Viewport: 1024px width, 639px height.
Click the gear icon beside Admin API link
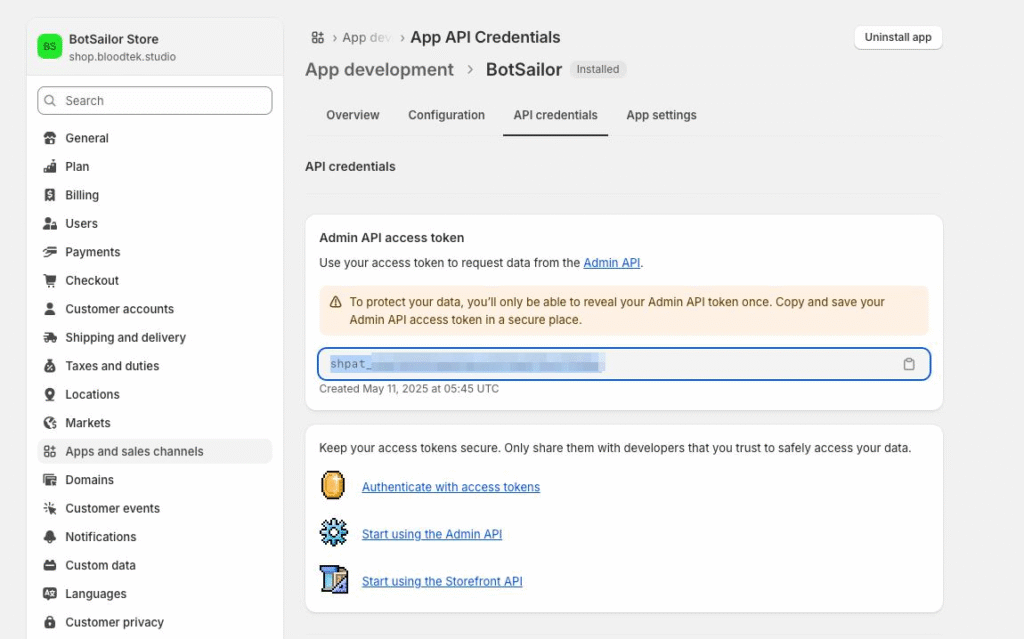click(x=334, y=532)
